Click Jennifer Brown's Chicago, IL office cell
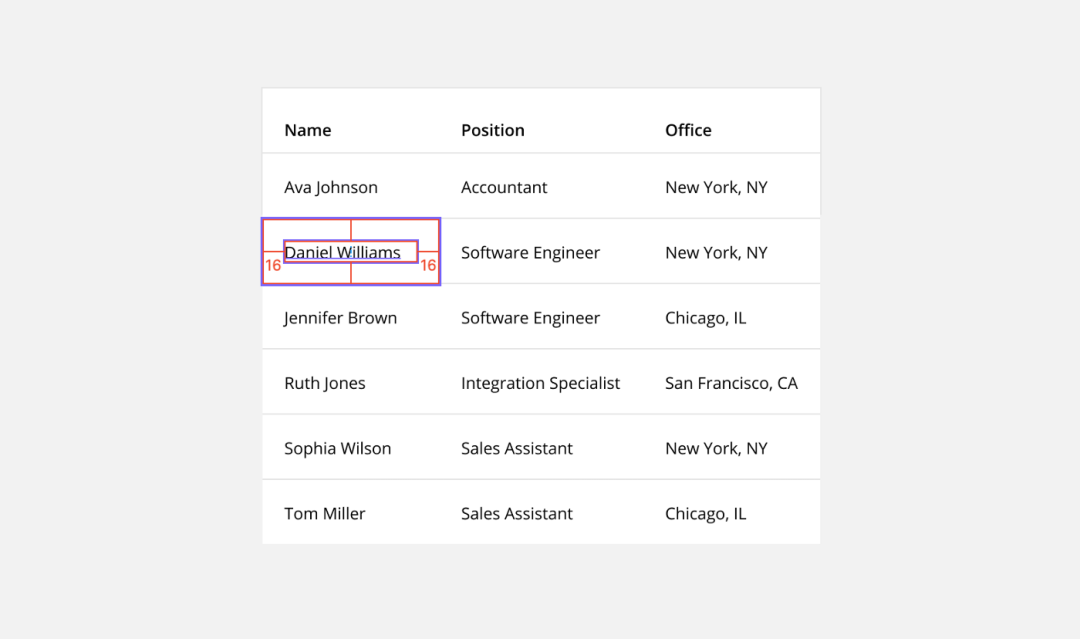1080x639 pixels. [705, 318]
